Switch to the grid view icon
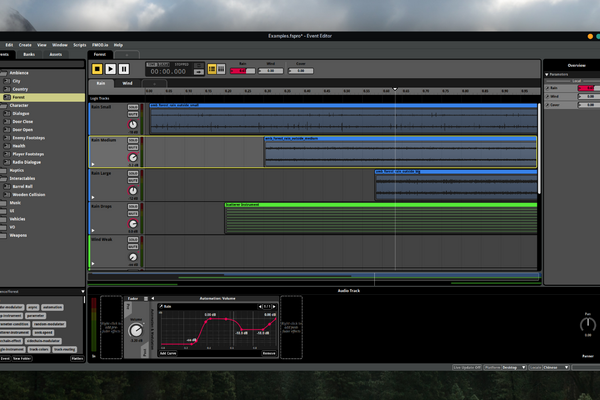 [x=221, y=69]
